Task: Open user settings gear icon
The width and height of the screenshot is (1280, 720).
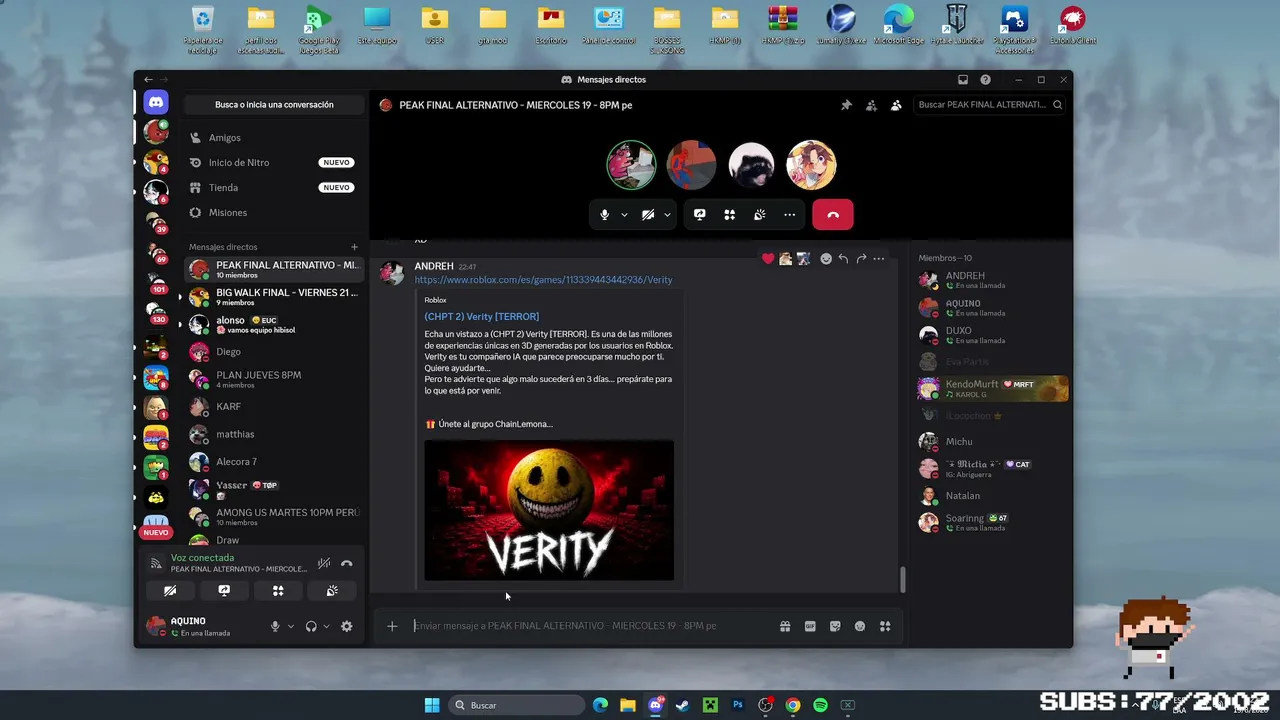Action: point(346,626)
